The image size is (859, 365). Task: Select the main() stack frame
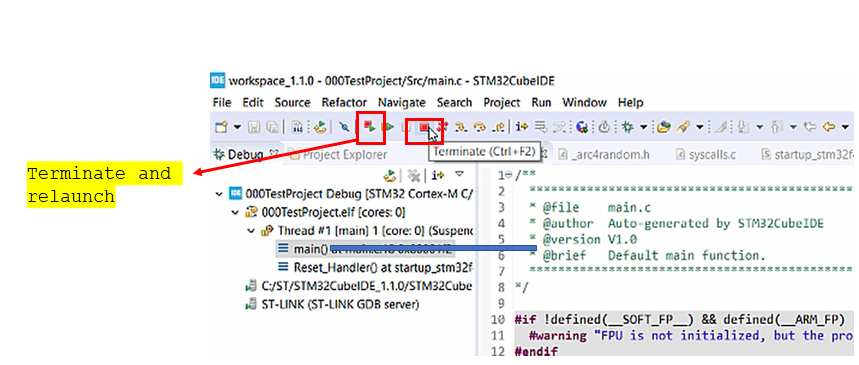coord(365,249)
